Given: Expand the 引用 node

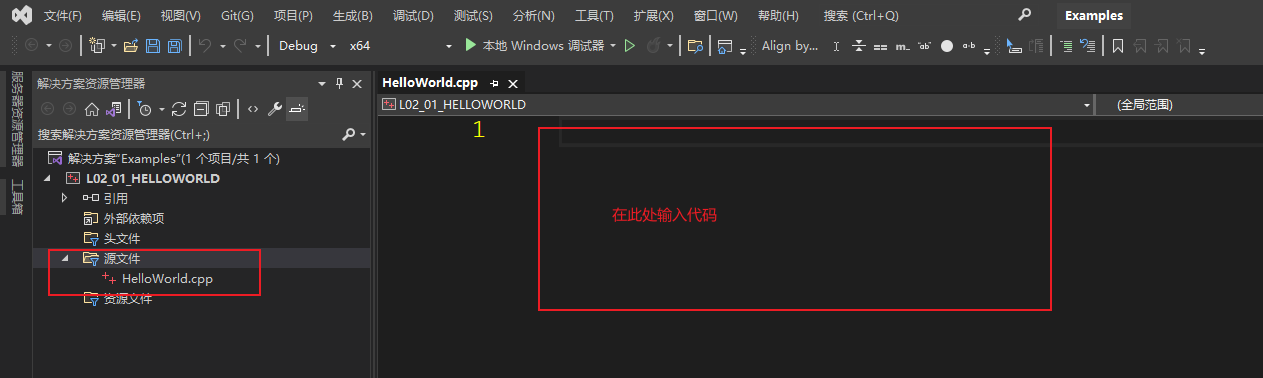Looking at the screenshot, I should (65, 198).
